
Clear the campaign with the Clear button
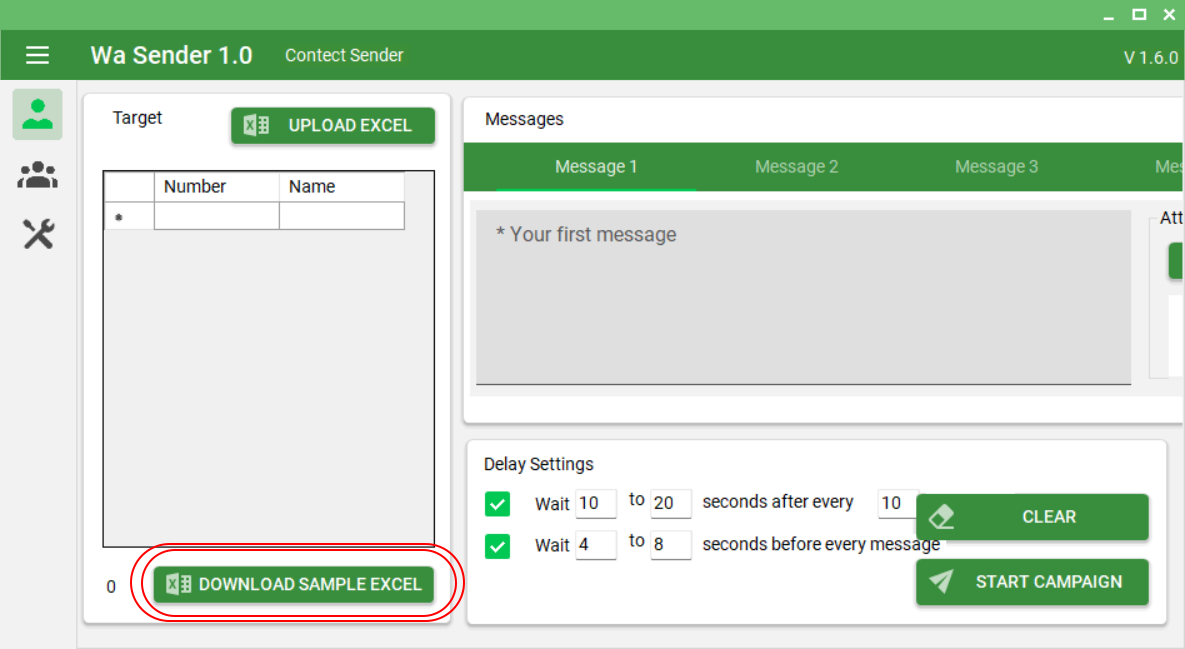pyautogui.click(x=1032, y=517)
